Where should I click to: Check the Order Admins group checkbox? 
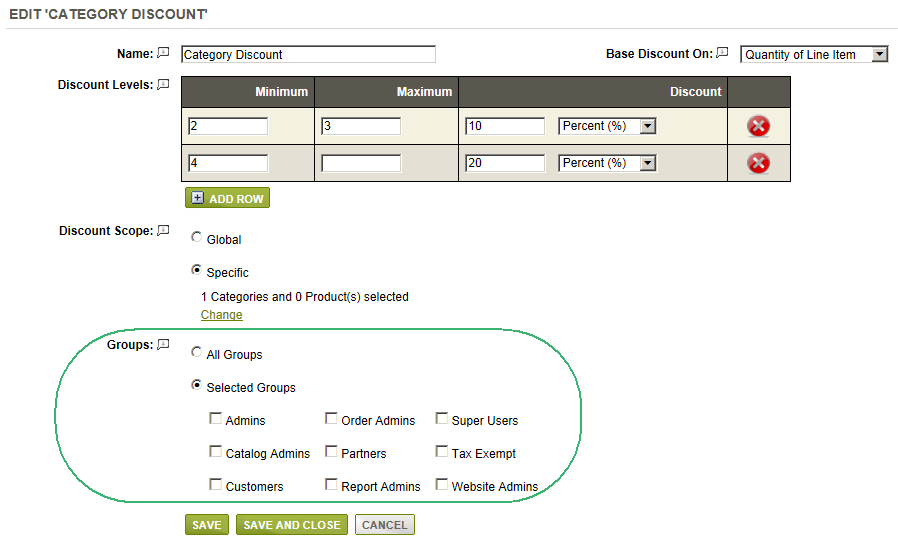pos(331,419)
